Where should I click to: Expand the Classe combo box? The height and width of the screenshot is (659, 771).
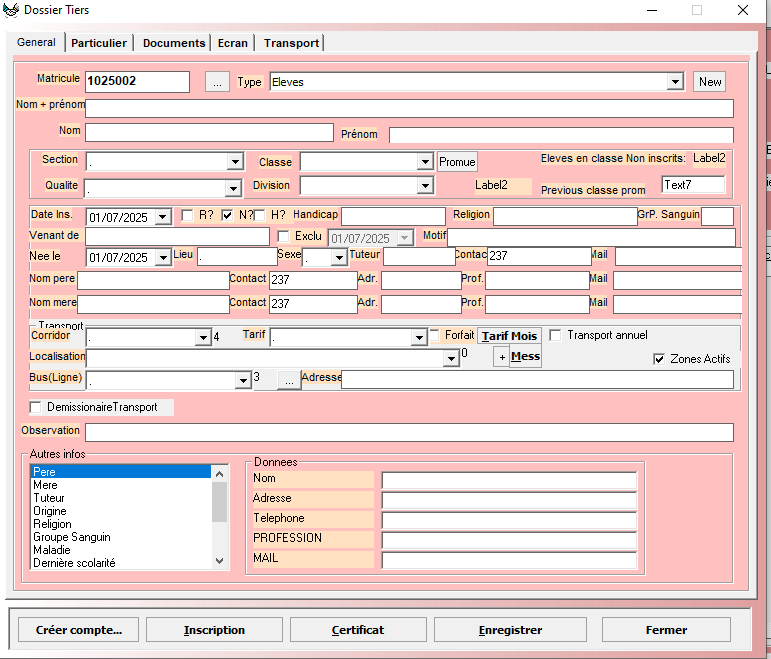[424, 162]
